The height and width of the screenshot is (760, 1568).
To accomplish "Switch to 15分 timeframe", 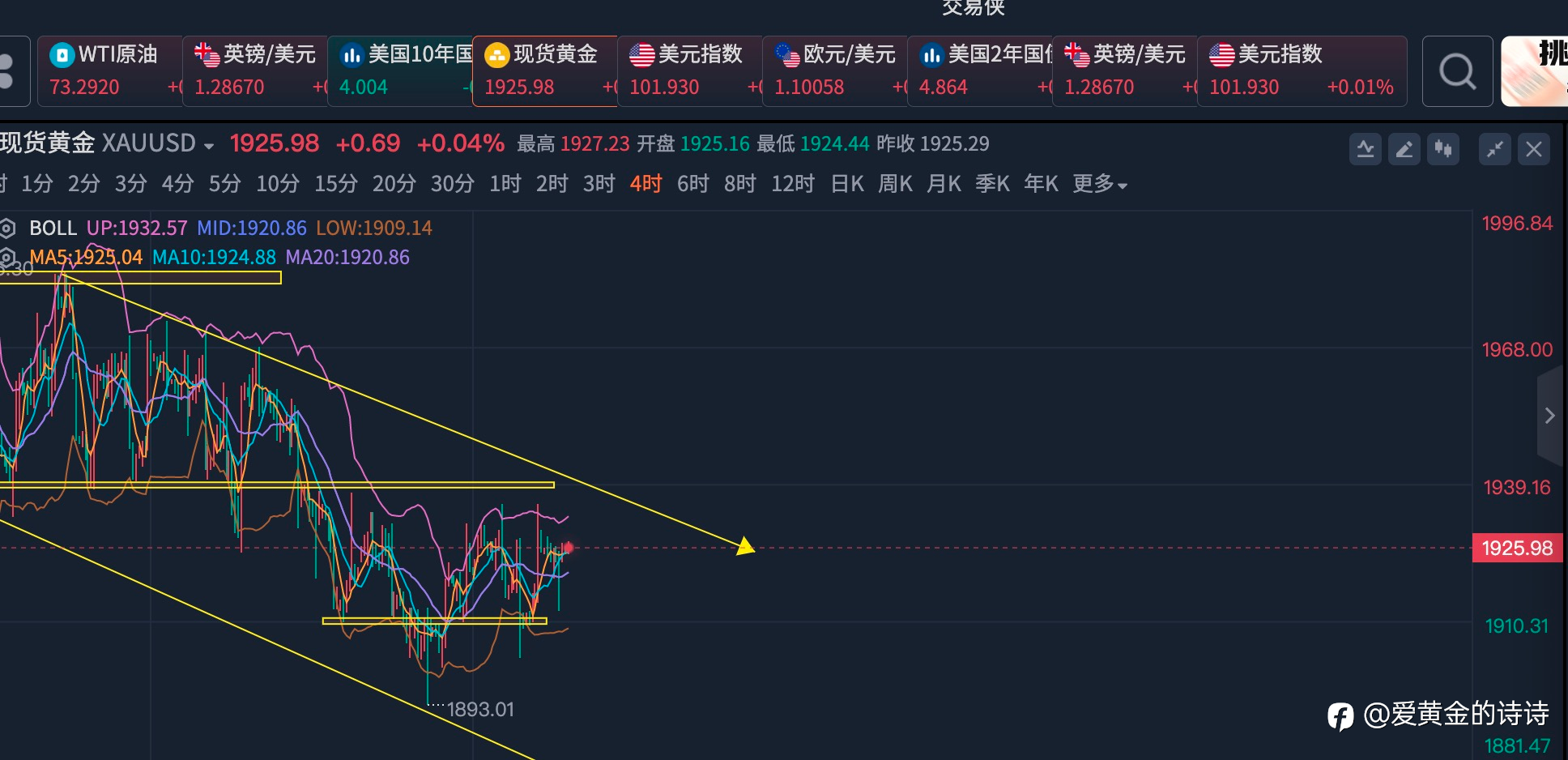I will [x=336, y=184].
